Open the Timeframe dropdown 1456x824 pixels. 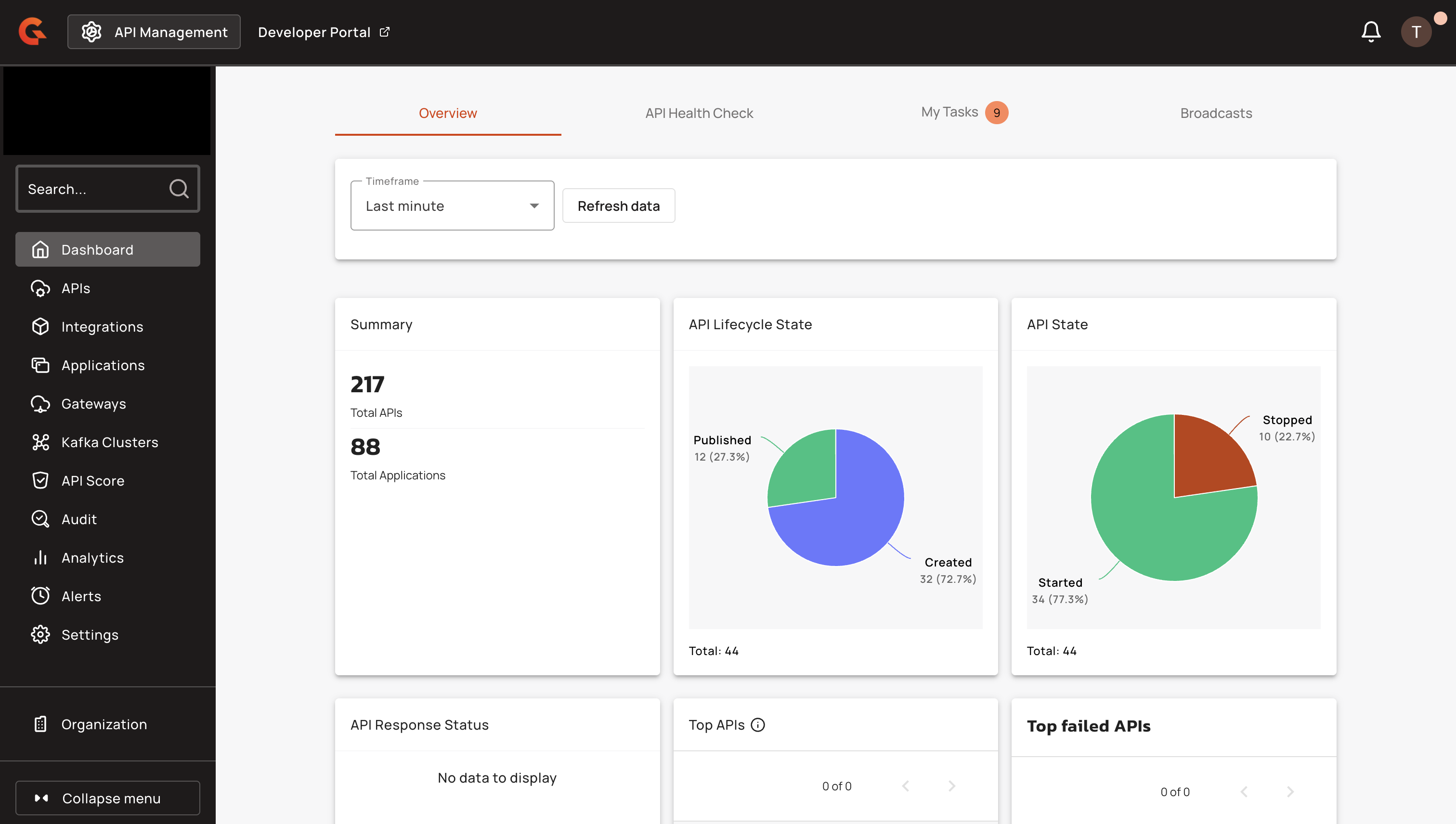(452, 206)
